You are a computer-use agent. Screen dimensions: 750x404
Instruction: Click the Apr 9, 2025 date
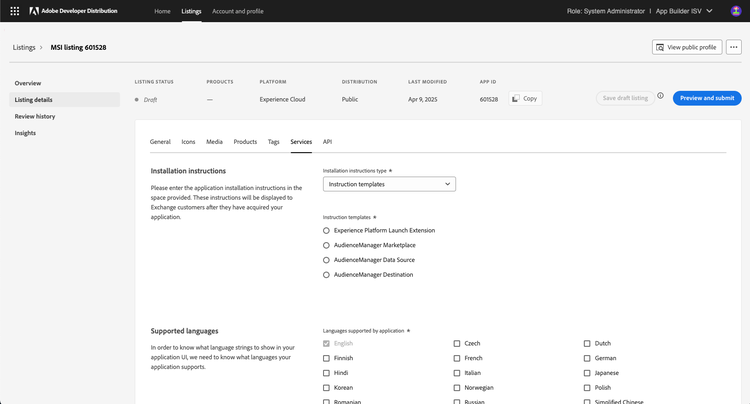tap(422, 99)
